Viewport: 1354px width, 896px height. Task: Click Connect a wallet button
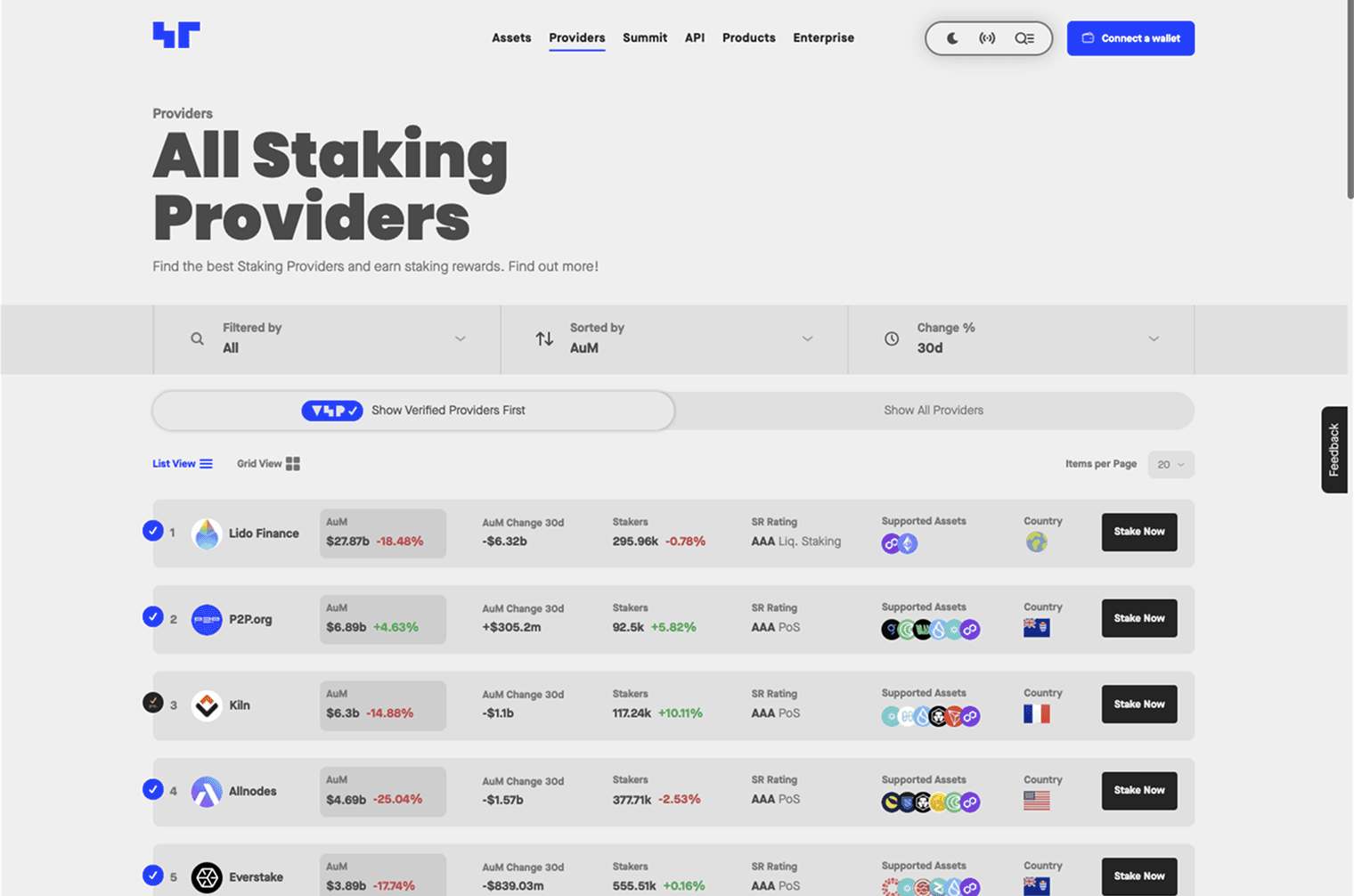coord(1130,38)
